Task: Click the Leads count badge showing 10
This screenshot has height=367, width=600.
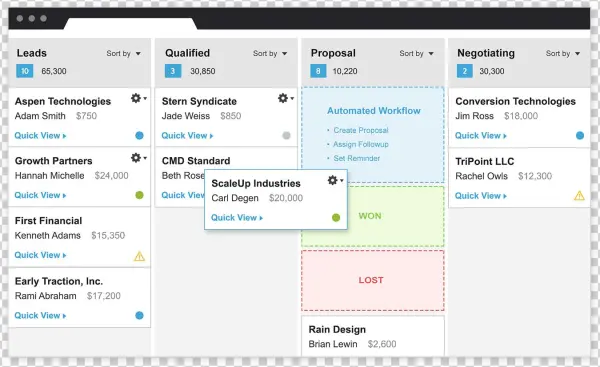Action: coord(24,71)
